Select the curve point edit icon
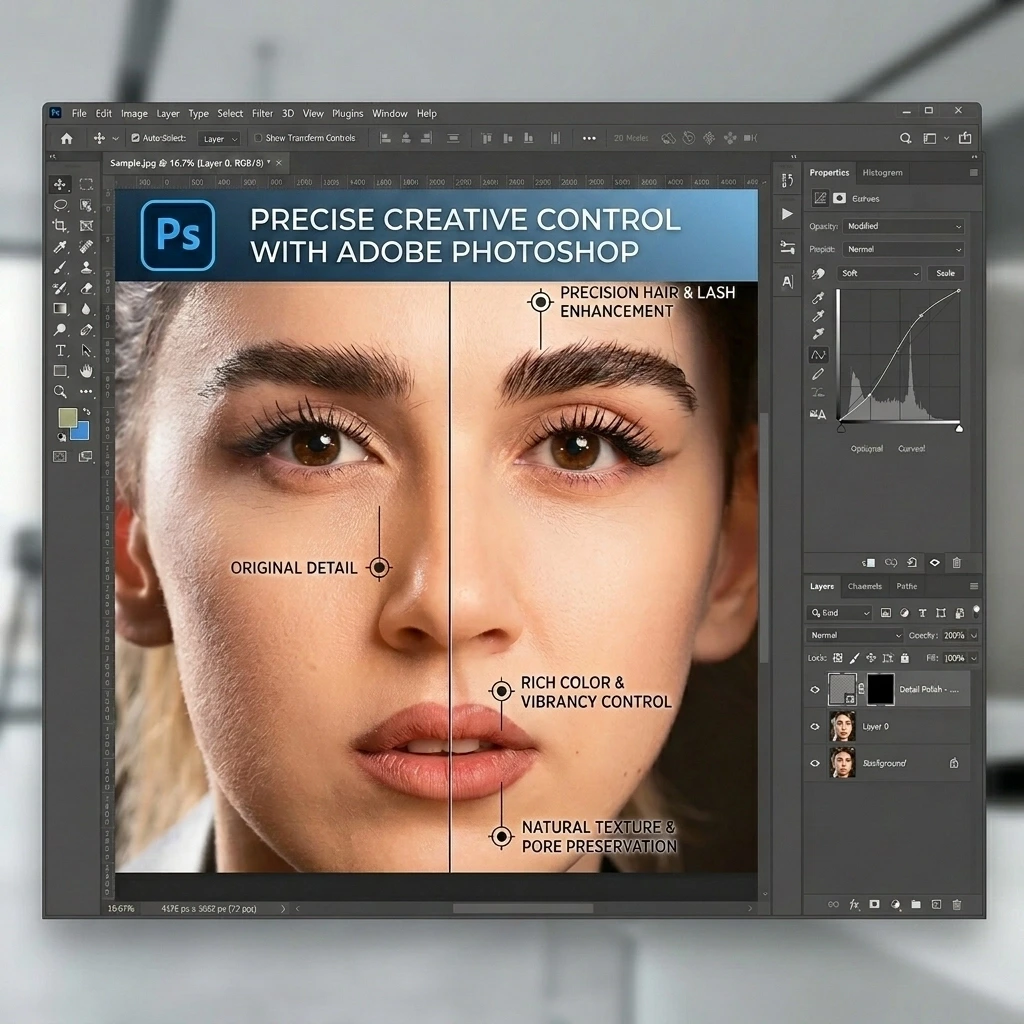1024x1024 pixels. 818,355
